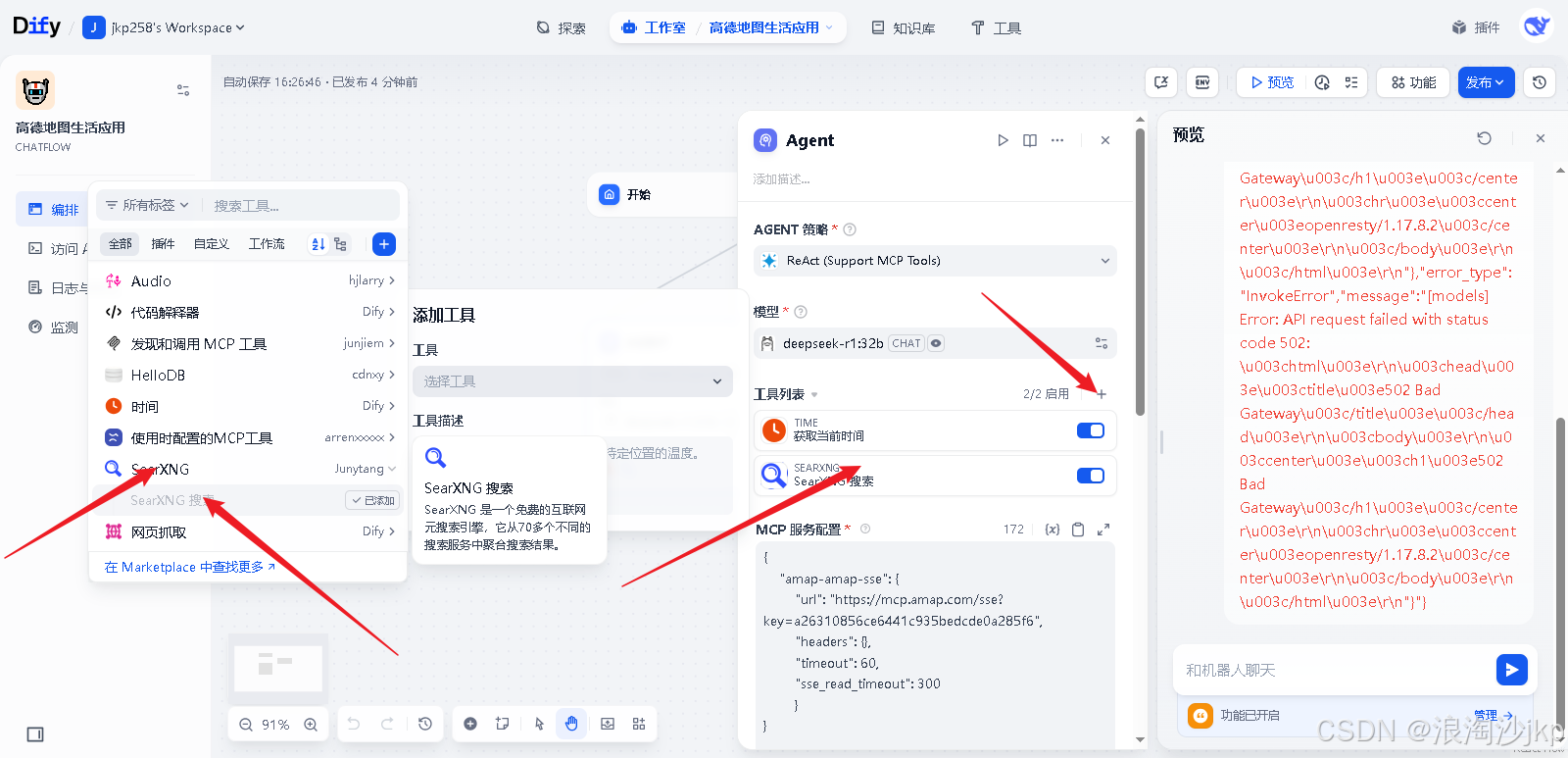Expand MCP 服务配置 editor fullscreen

point(1103,530)
